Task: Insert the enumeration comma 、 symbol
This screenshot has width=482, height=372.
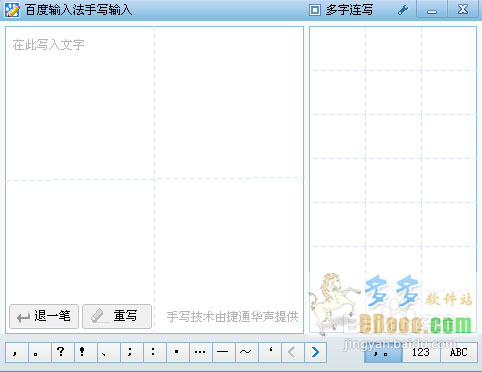Action: (x=108, y=352)
